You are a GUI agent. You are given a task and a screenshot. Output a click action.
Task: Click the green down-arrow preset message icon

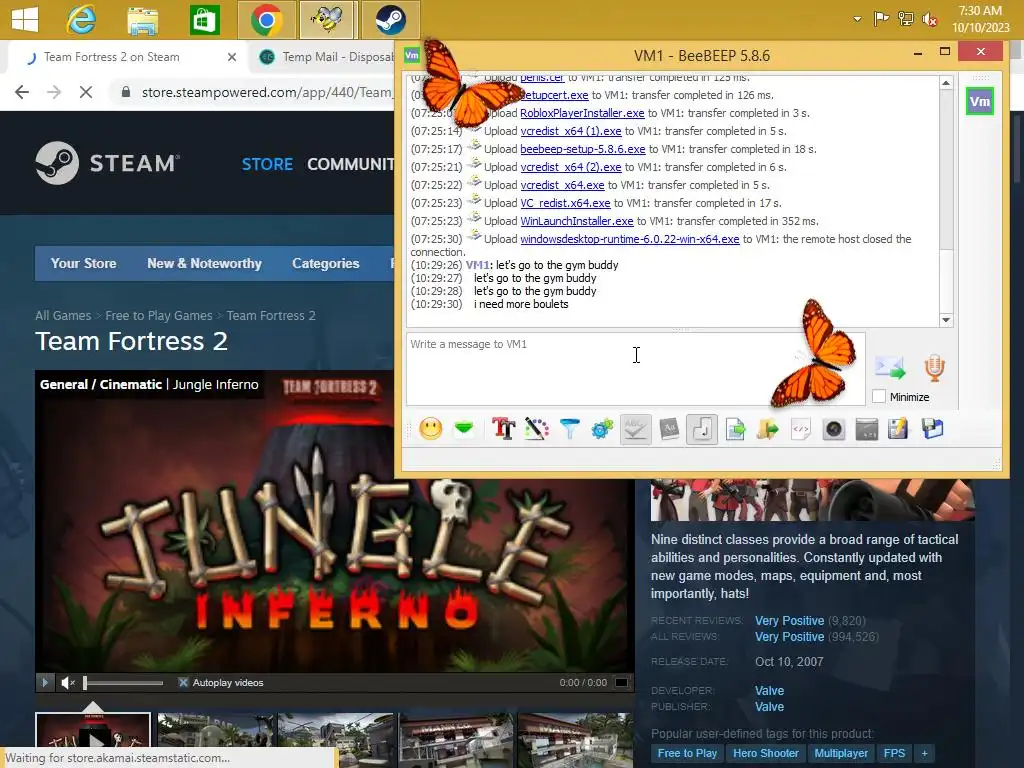click(x=464, y=429)
